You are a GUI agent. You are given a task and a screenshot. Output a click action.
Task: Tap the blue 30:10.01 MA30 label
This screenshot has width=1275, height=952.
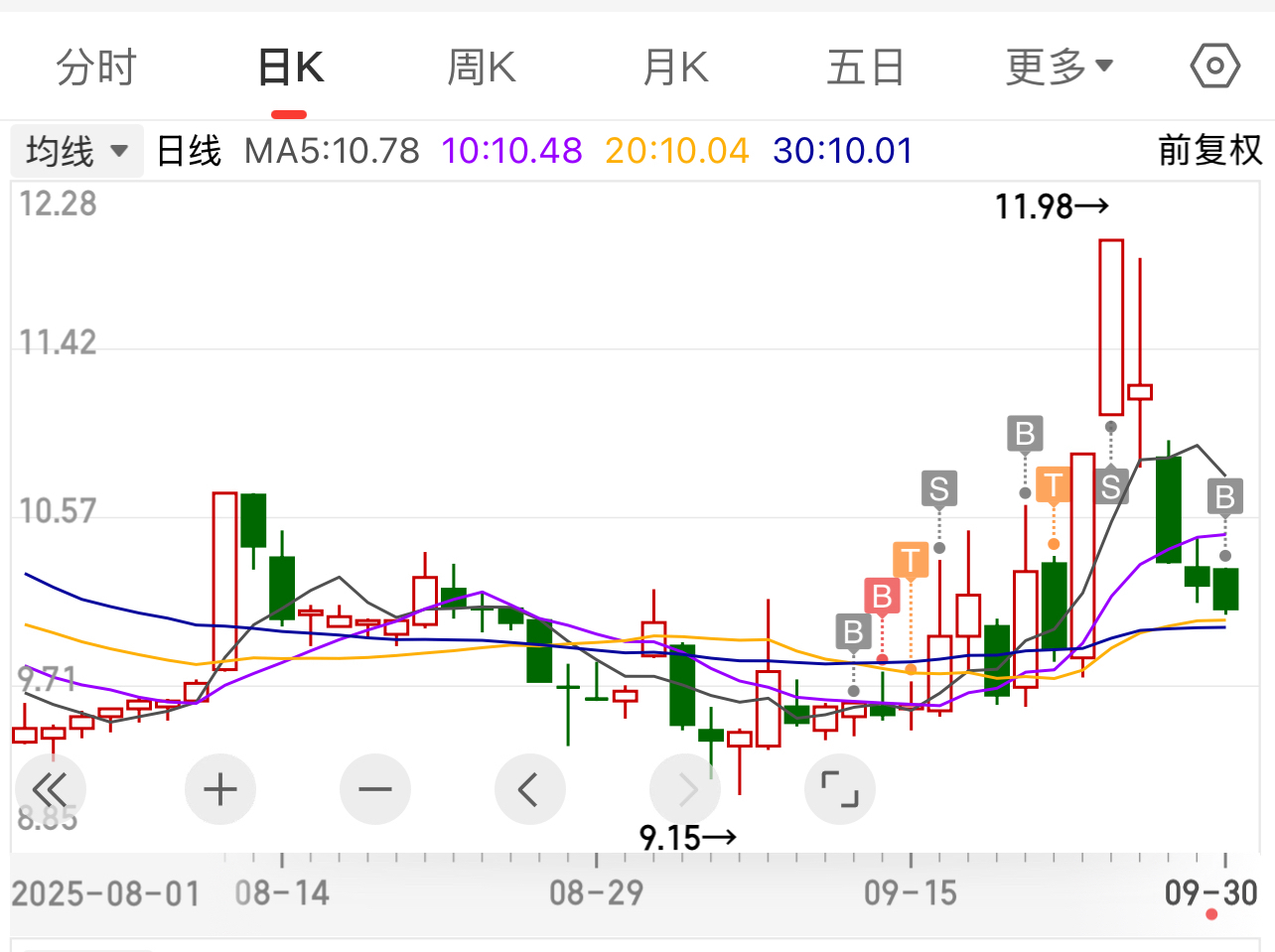pyautogui.click(x=842, y=151)
